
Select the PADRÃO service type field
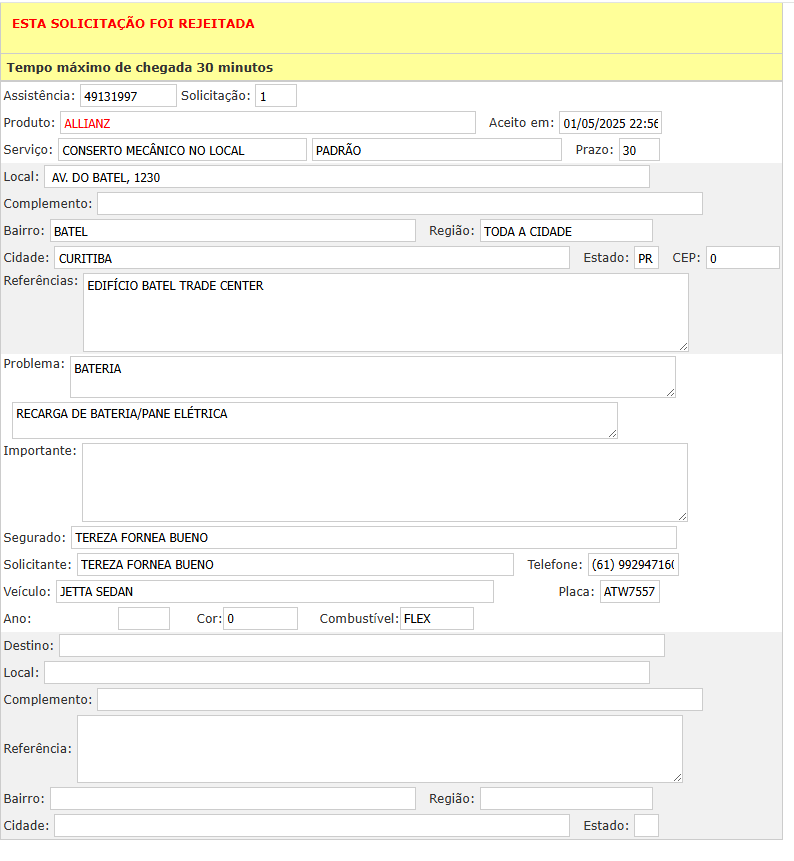tap(436, 150)
